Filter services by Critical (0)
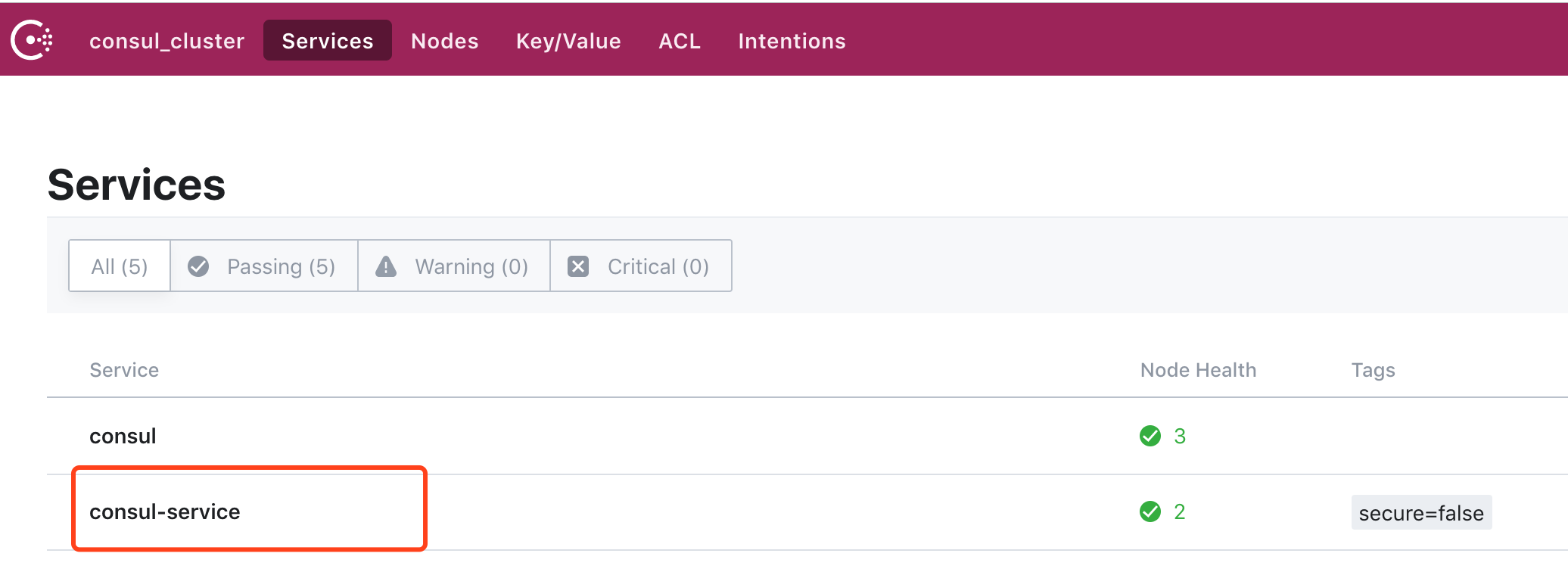The height and width of the screenshot is (572, 1568). pos(658,266)
